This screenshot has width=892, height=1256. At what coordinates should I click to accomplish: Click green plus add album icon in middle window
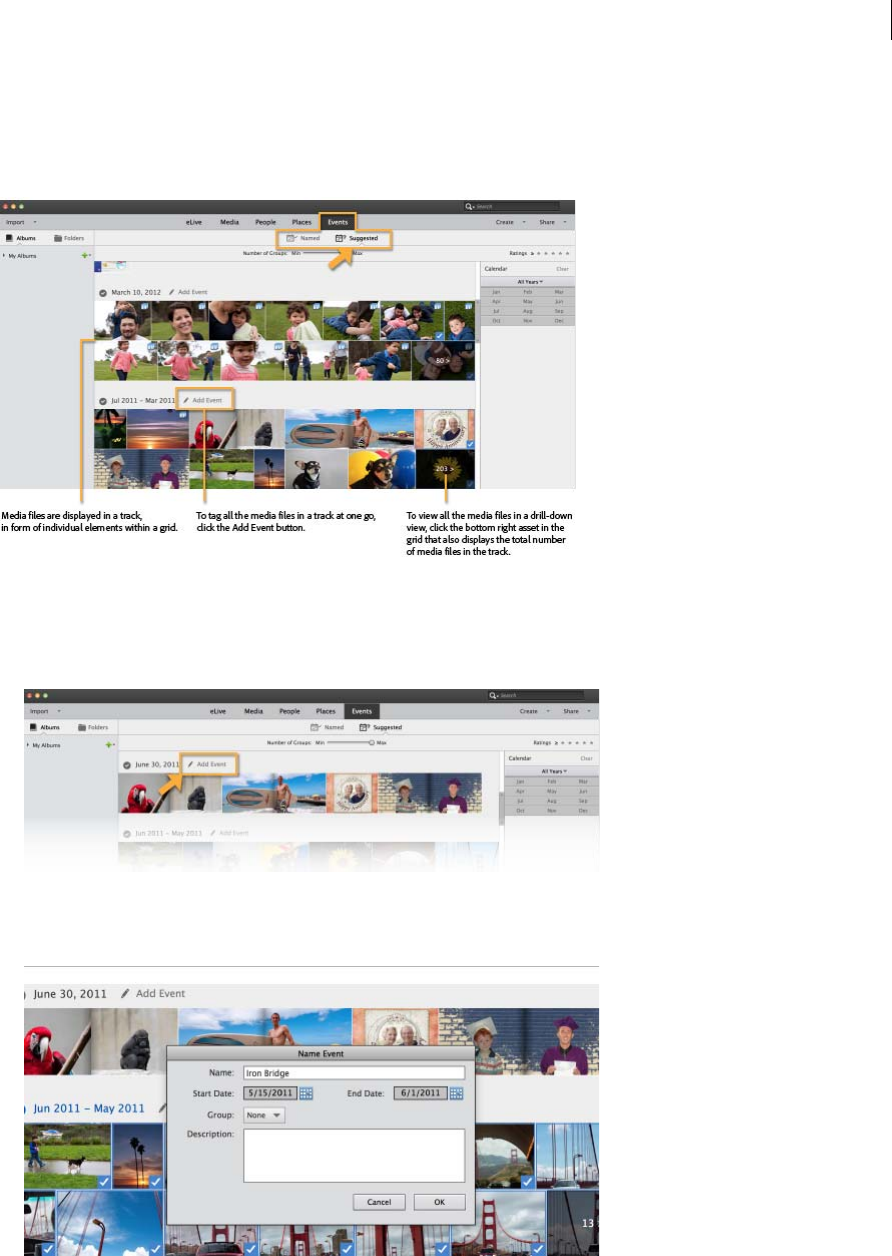(x=109, y=745)
